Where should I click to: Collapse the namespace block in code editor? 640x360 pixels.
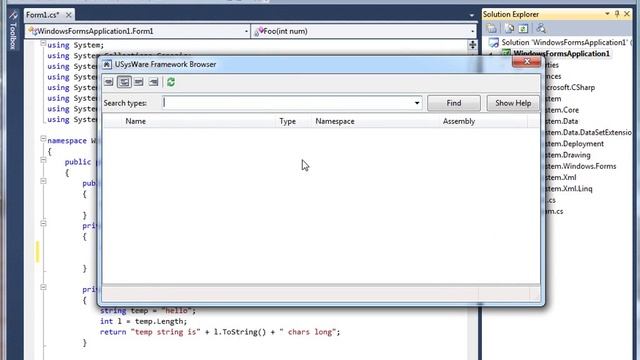43,139
